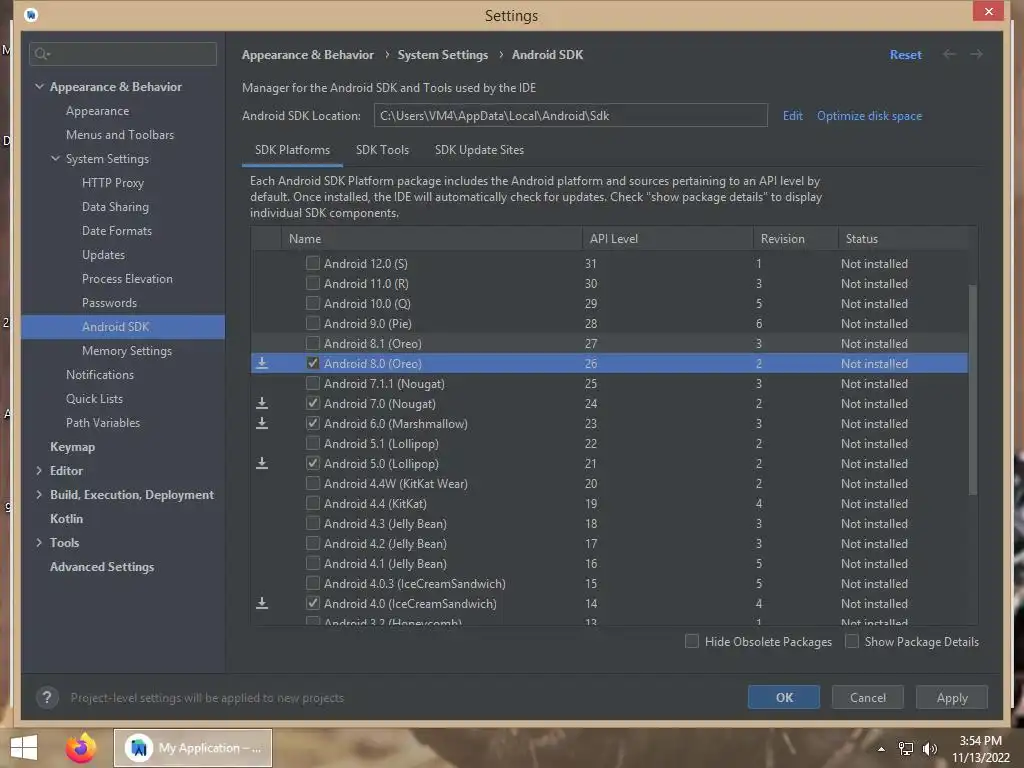1024x768 pixels.
Task: Click the download icon beside Android 4.0 (IceCreamSandwich)
Action: tap(262, 603)
